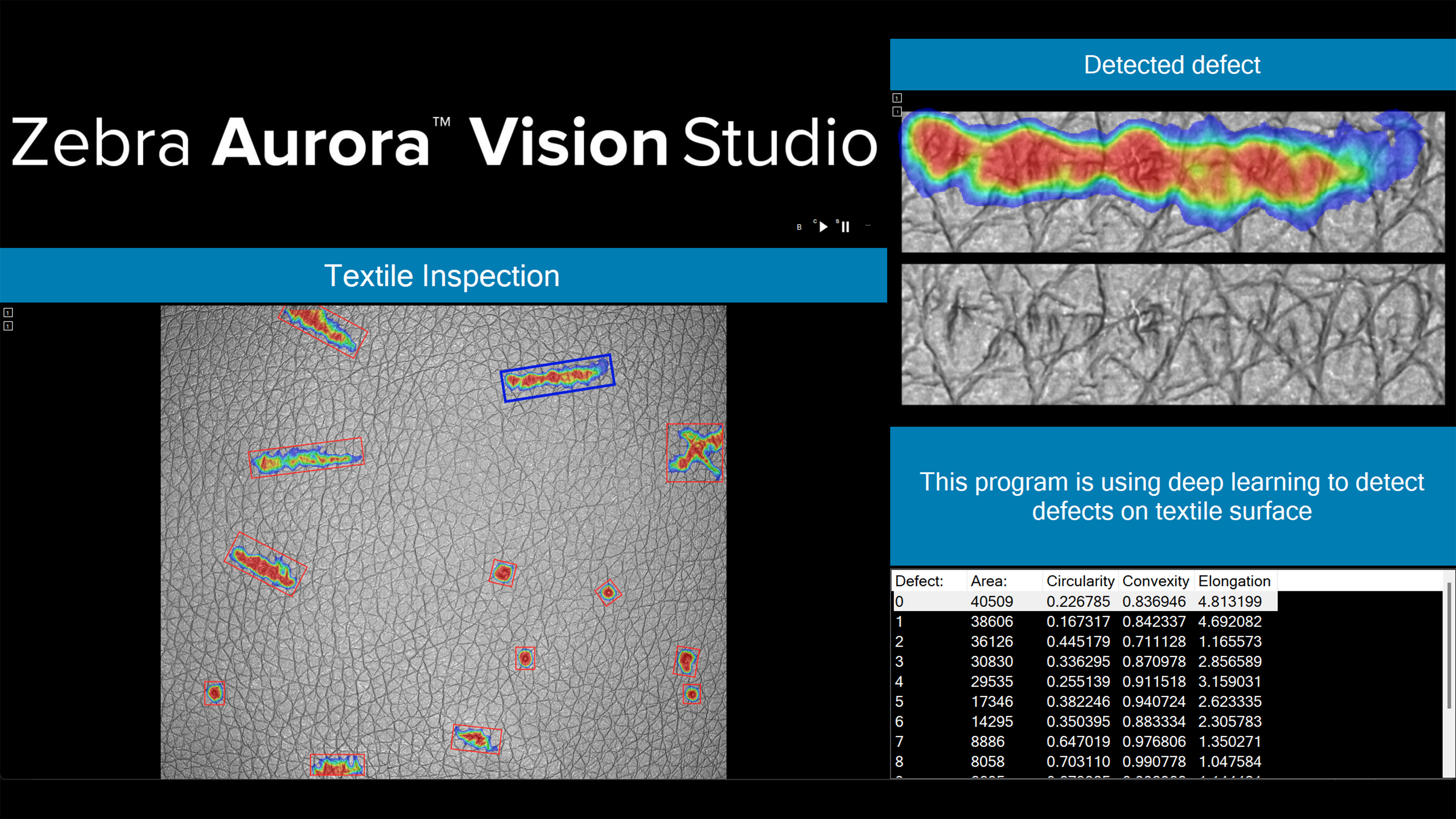The height and width of the screenshot is (819, 1456).
Task: Click the lower page-1 badge on Detected defect preview
Action: coord(897,112)
